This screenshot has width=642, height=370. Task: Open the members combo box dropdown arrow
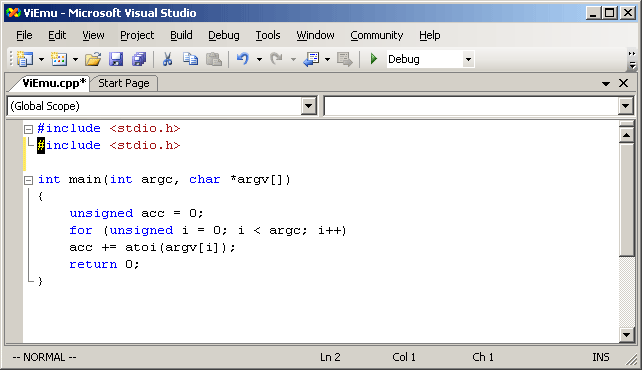[x=625, y=106]
